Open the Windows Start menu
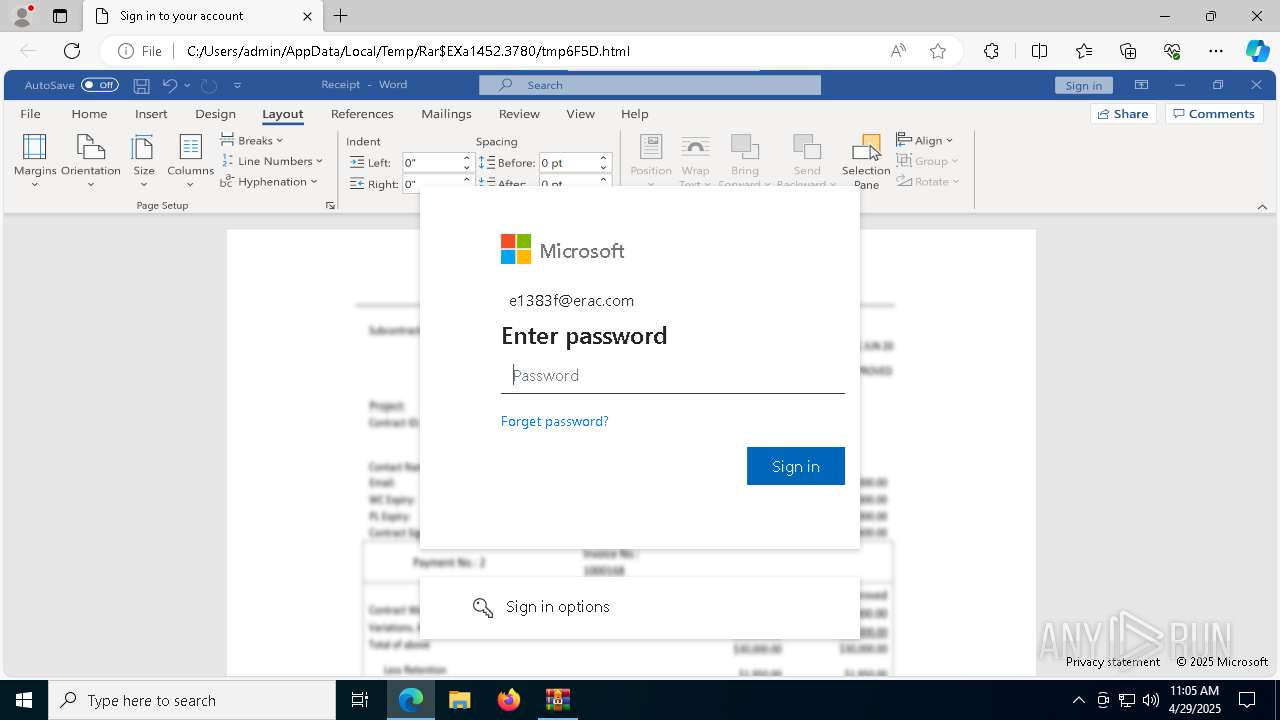The height and width of the screenshot is (720, 1280). click(x=24, y=700)
